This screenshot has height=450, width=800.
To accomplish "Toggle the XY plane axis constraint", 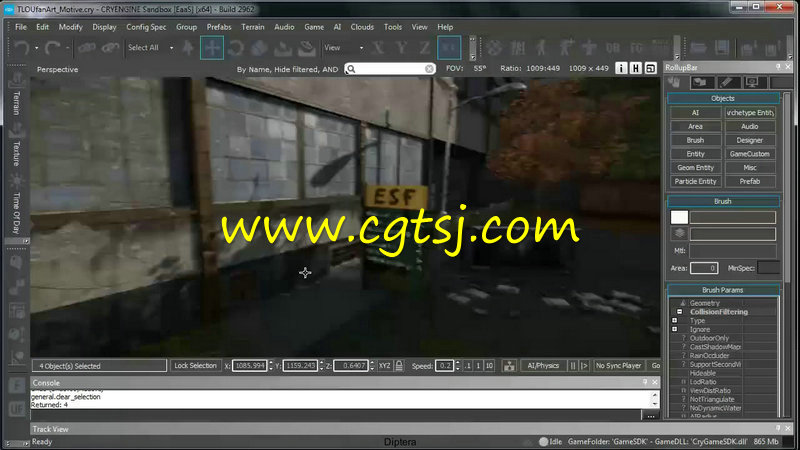I will point(449,48).
